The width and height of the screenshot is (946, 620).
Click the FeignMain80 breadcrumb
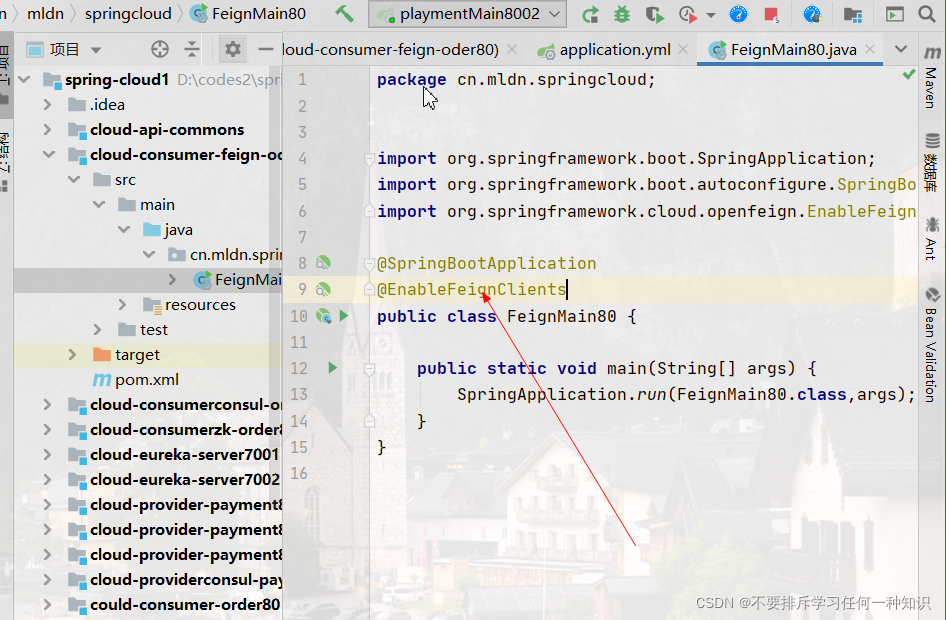pos(248,13)
